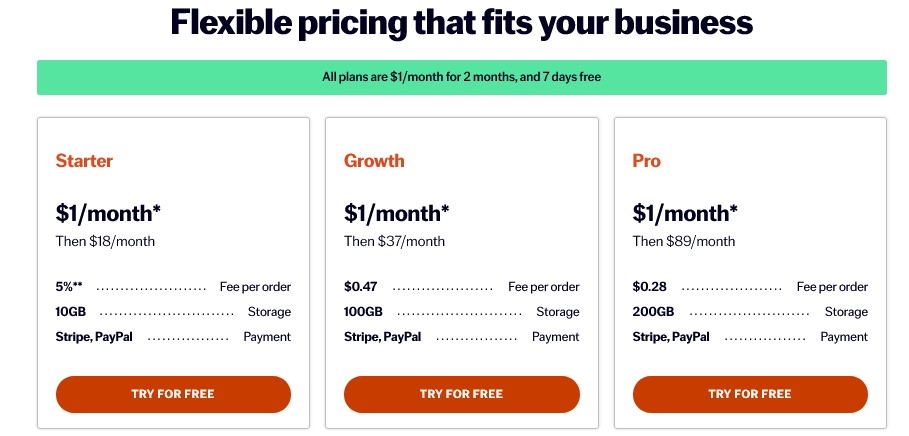Image resolution: width=909 pixels, height=436 pixels.
Task: Click the Starter plan title
Action: [84, 161]
